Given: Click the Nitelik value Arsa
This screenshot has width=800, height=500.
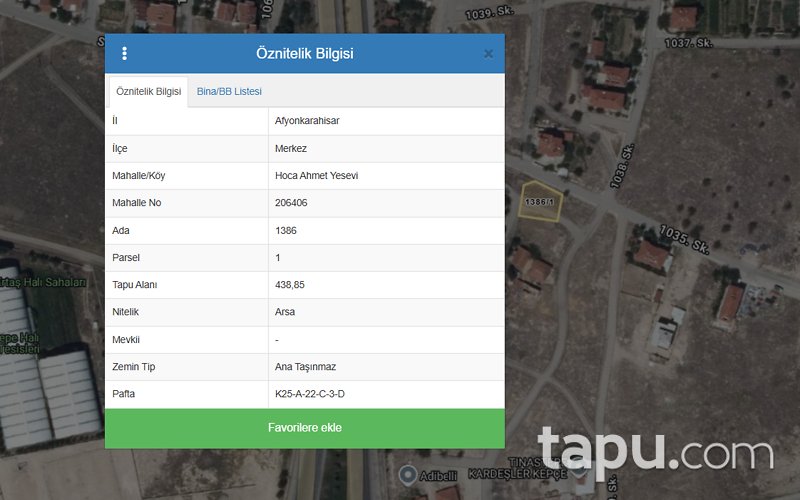Looking at the screenshot, I should (x=285, y=312).
